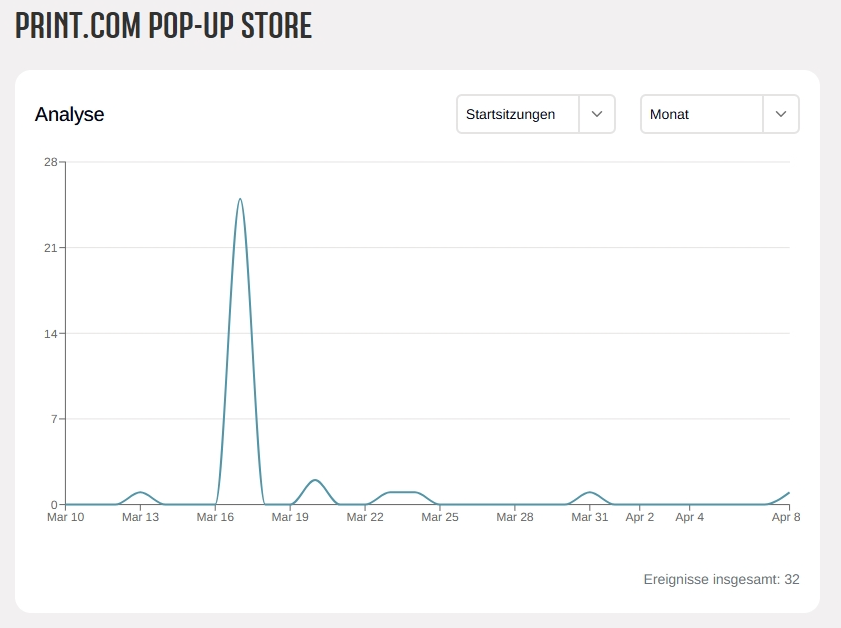841x628 pixels.
Task: Open the Monat time range dropdown
Action: click(702, 114)
